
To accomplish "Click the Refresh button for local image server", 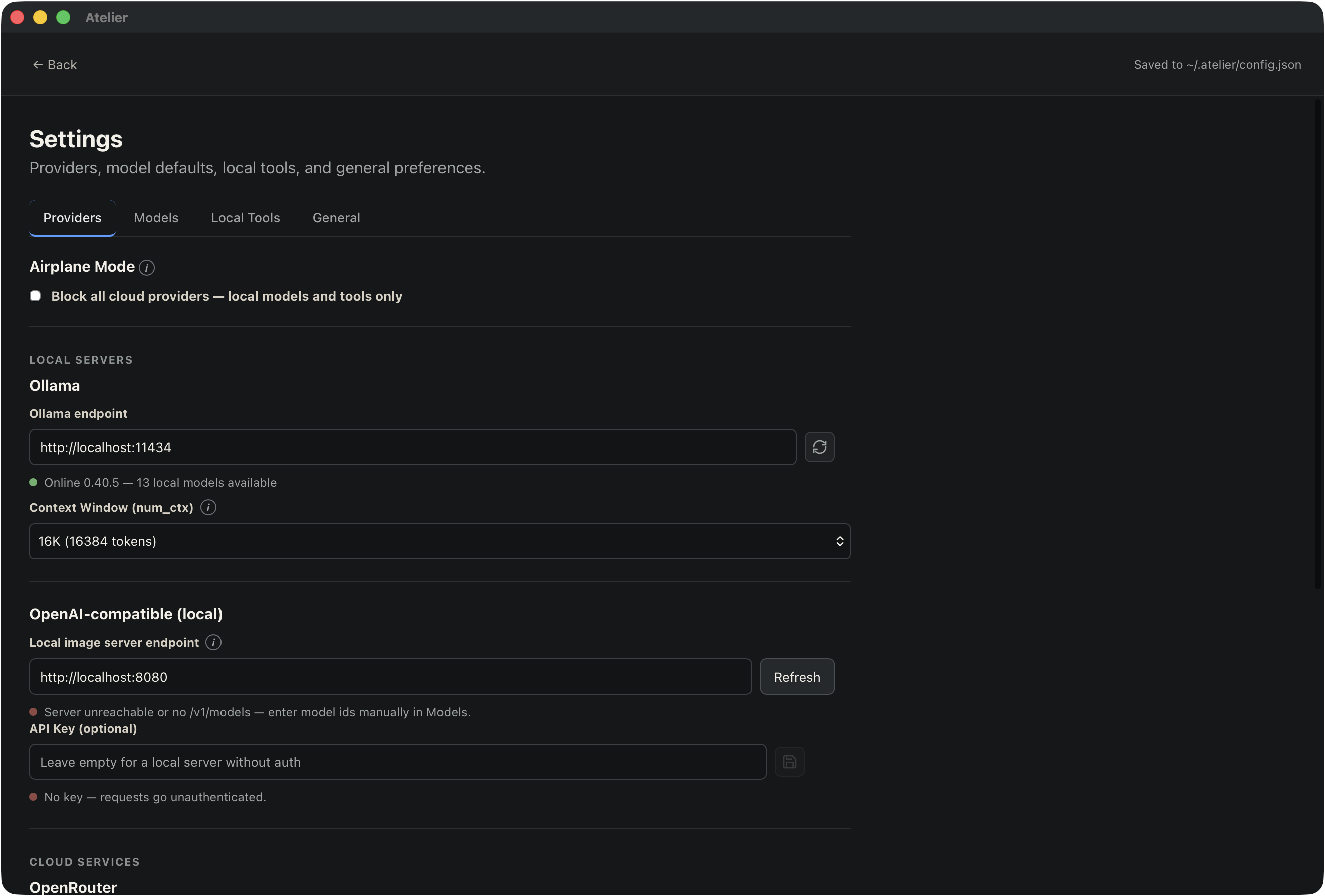I will pos(797,677).
